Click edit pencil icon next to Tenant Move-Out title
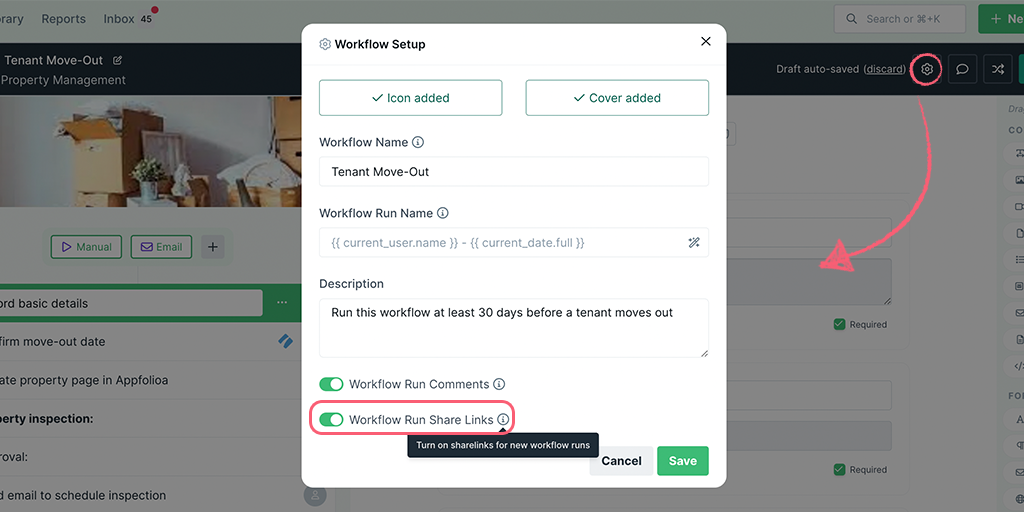 pyautogui.click(x=118, y=60)
